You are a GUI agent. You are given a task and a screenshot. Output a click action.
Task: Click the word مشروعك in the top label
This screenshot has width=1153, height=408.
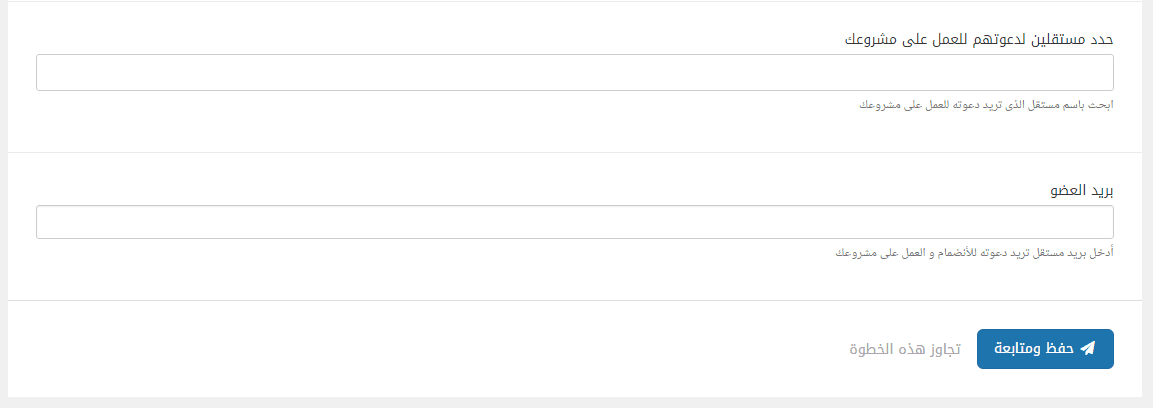[x=871, y=40]
